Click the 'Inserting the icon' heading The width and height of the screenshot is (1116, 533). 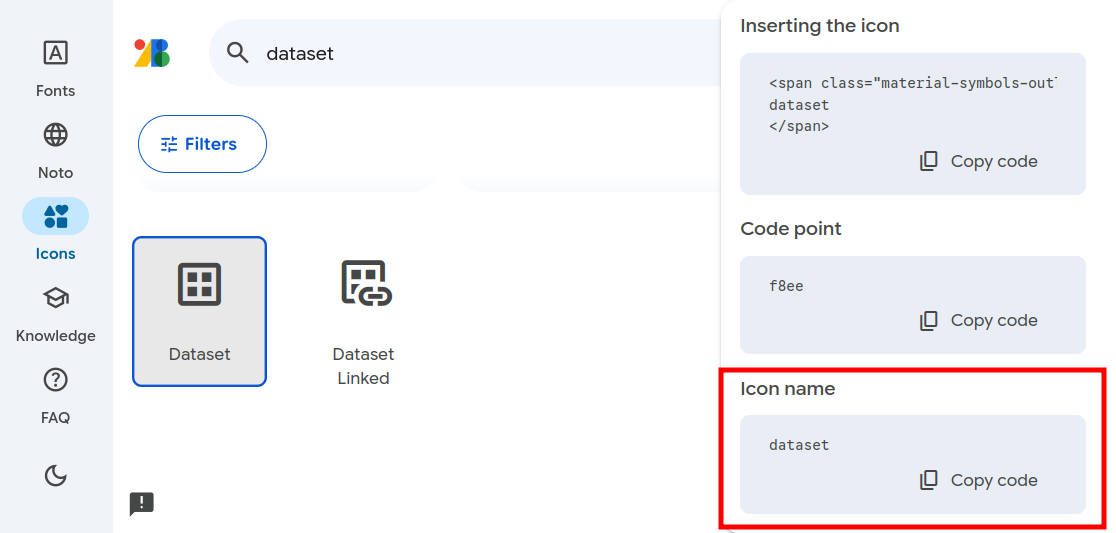point(819,26)
